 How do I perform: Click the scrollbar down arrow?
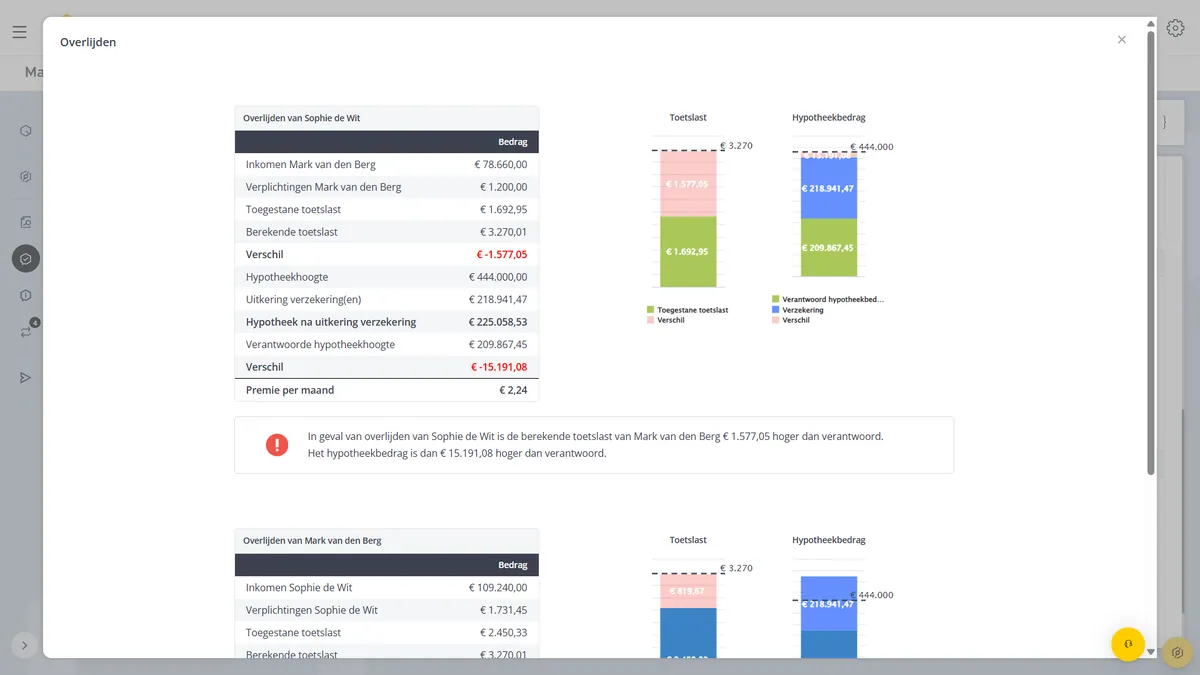(x=1151, y=652)
